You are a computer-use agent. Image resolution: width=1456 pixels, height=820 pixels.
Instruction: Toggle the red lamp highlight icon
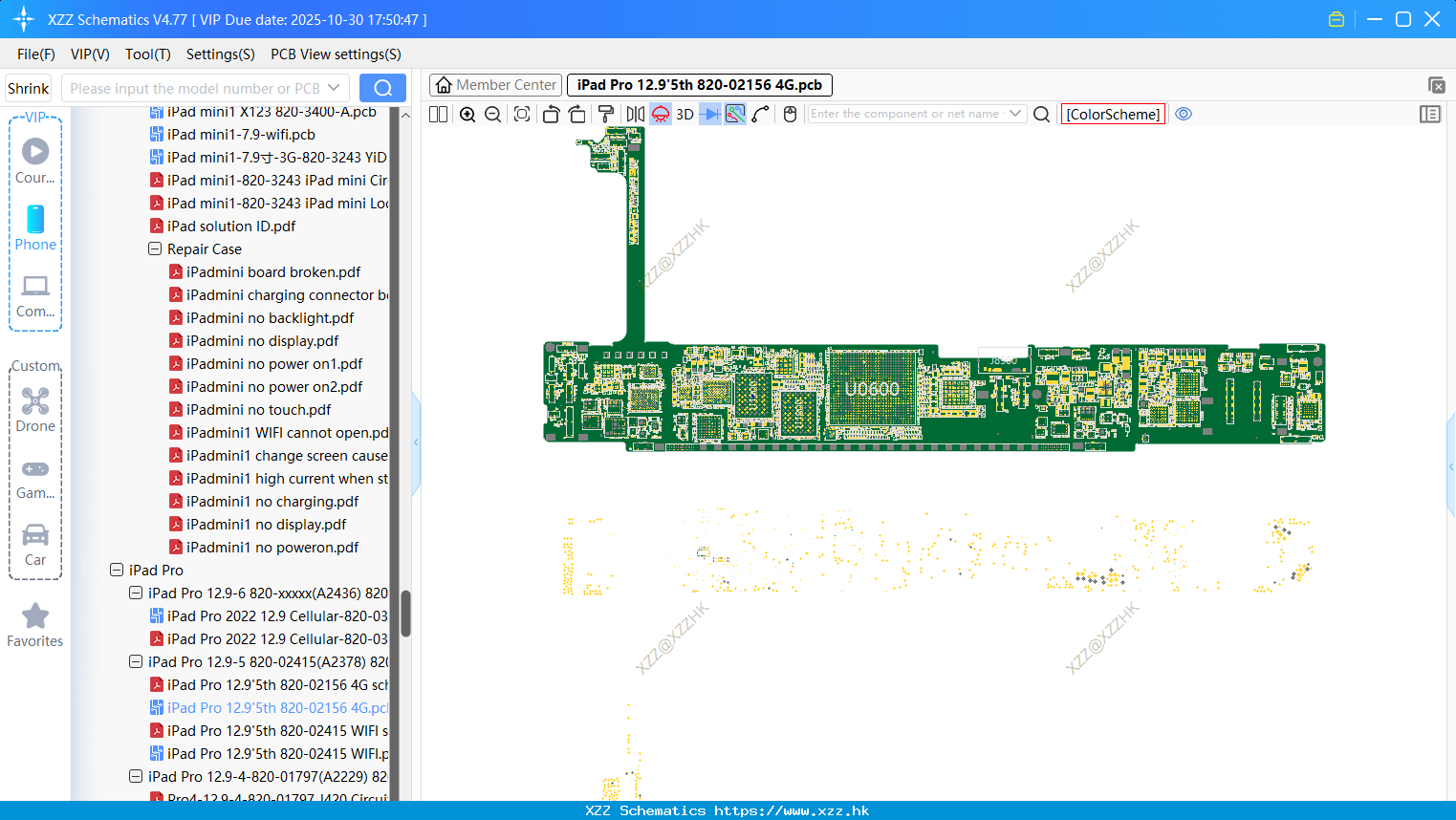click(661, 114)
